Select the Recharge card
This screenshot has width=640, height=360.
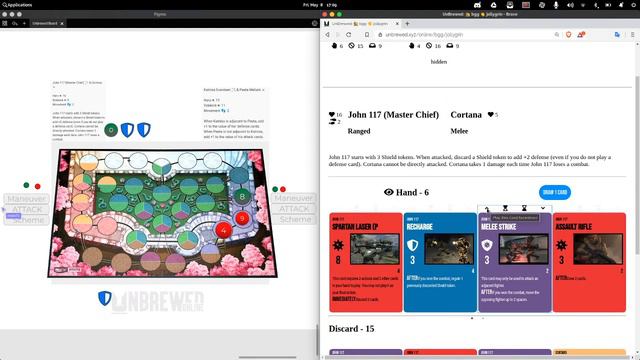pyautogui.click(x=440, y=262)
